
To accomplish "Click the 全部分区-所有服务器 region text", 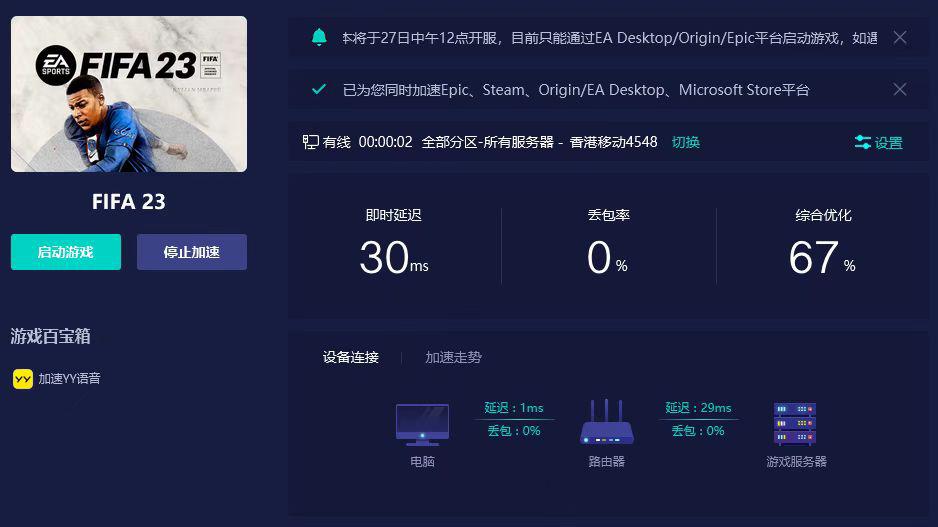I will pos(488,142).
